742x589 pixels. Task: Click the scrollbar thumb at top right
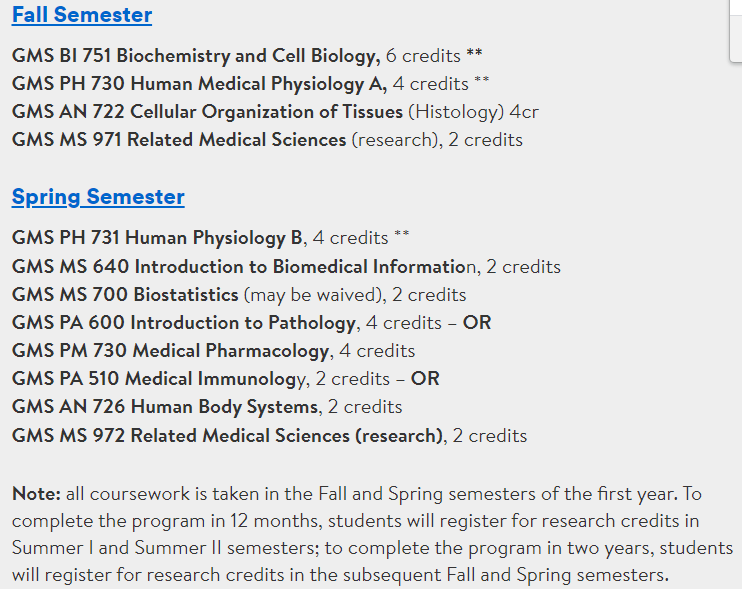pyautogui.click(x=736, y=31)
